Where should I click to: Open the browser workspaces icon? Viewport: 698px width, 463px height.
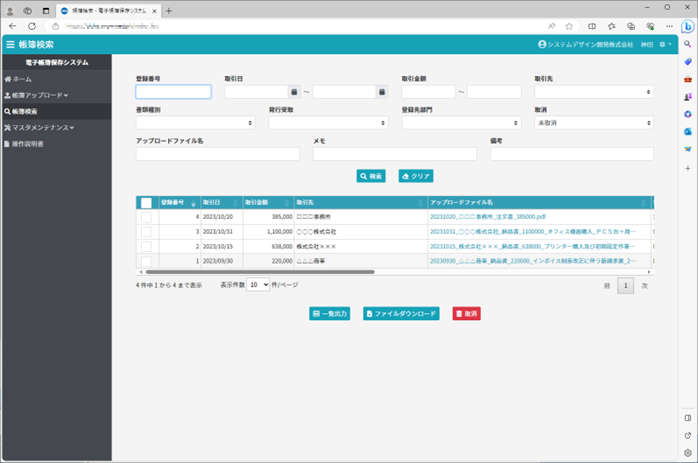tap(28, 11)
